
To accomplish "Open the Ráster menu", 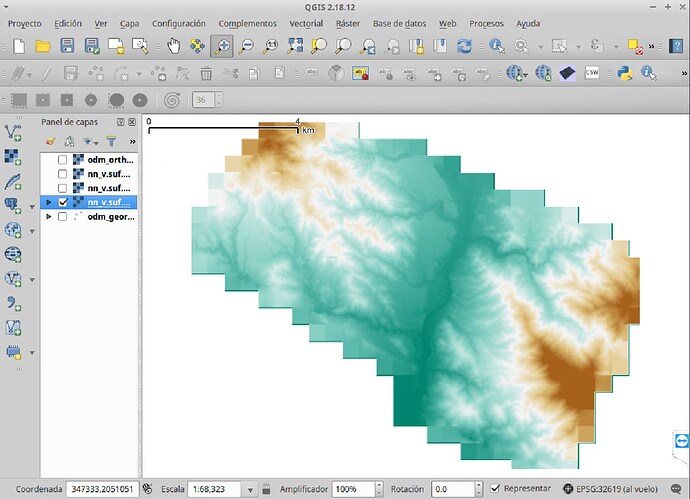I will [x=348, y=23].
